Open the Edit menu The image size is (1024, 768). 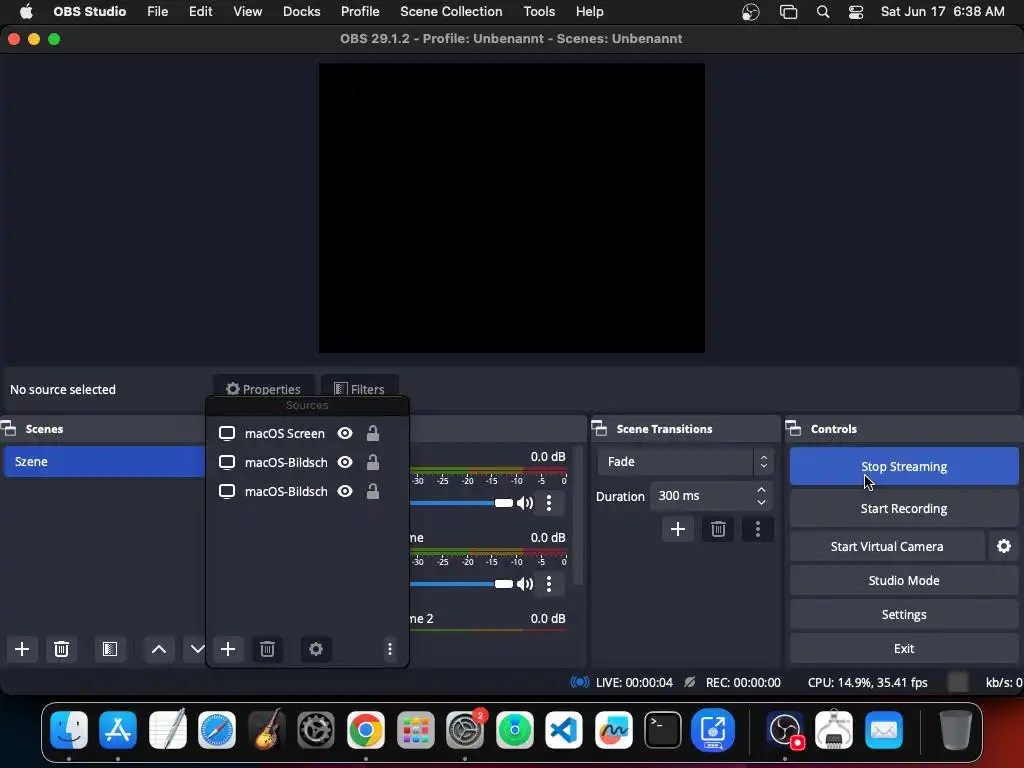(200, 12)
